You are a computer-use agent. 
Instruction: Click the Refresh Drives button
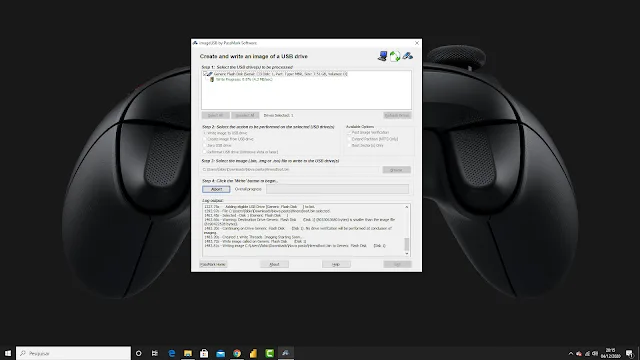pos(397,116)
